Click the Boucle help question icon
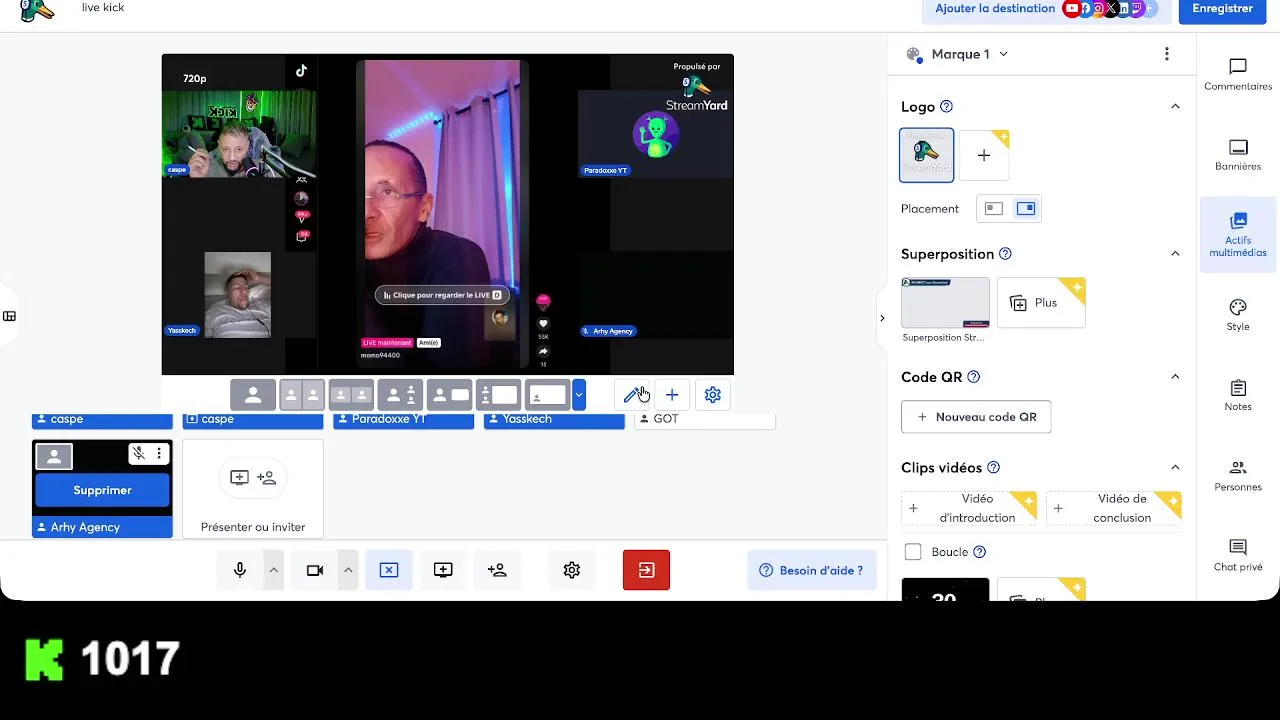 [980, 552]
